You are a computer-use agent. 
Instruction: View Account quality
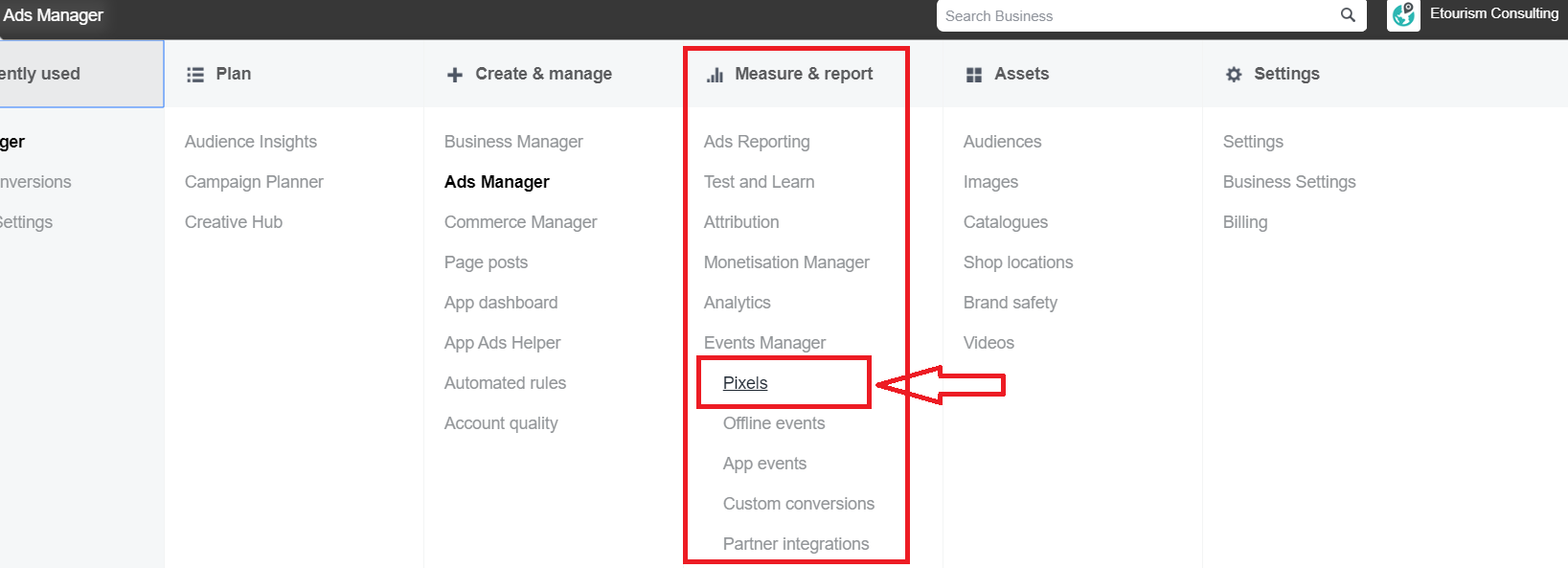pyautogui.click(x=501, y=423)
